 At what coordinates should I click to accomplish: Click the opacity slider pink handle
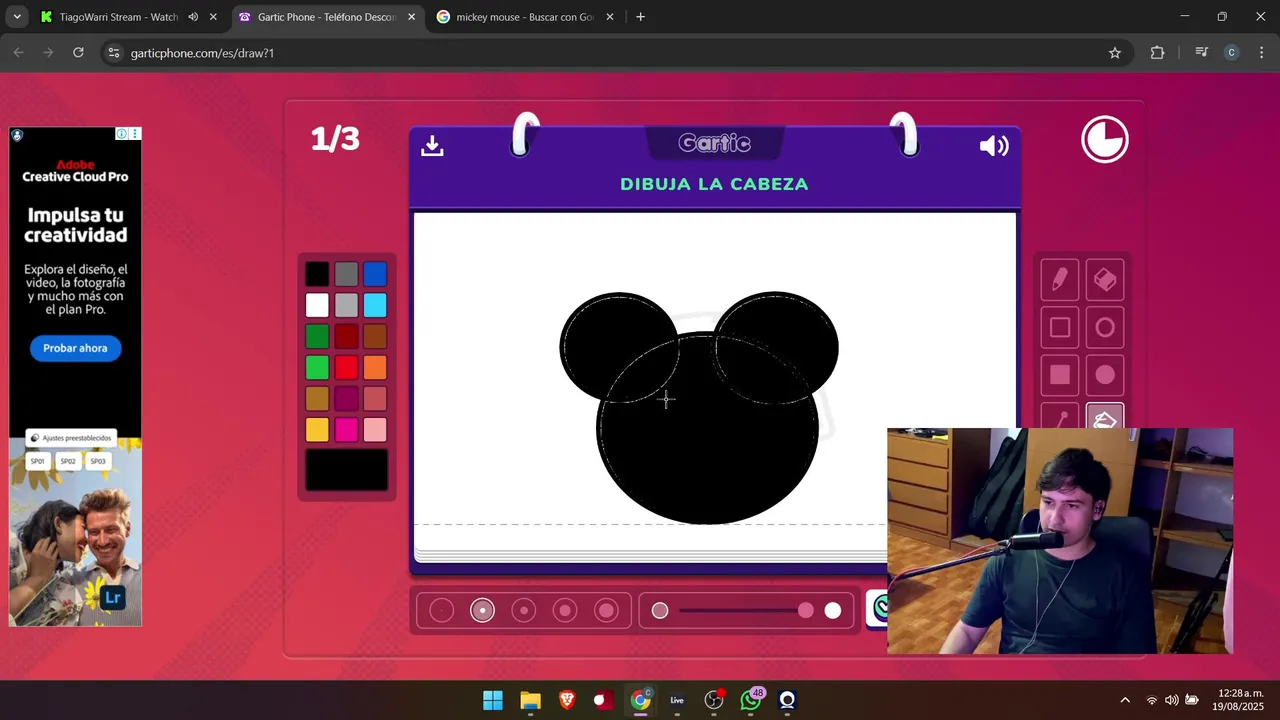[806, 611]
